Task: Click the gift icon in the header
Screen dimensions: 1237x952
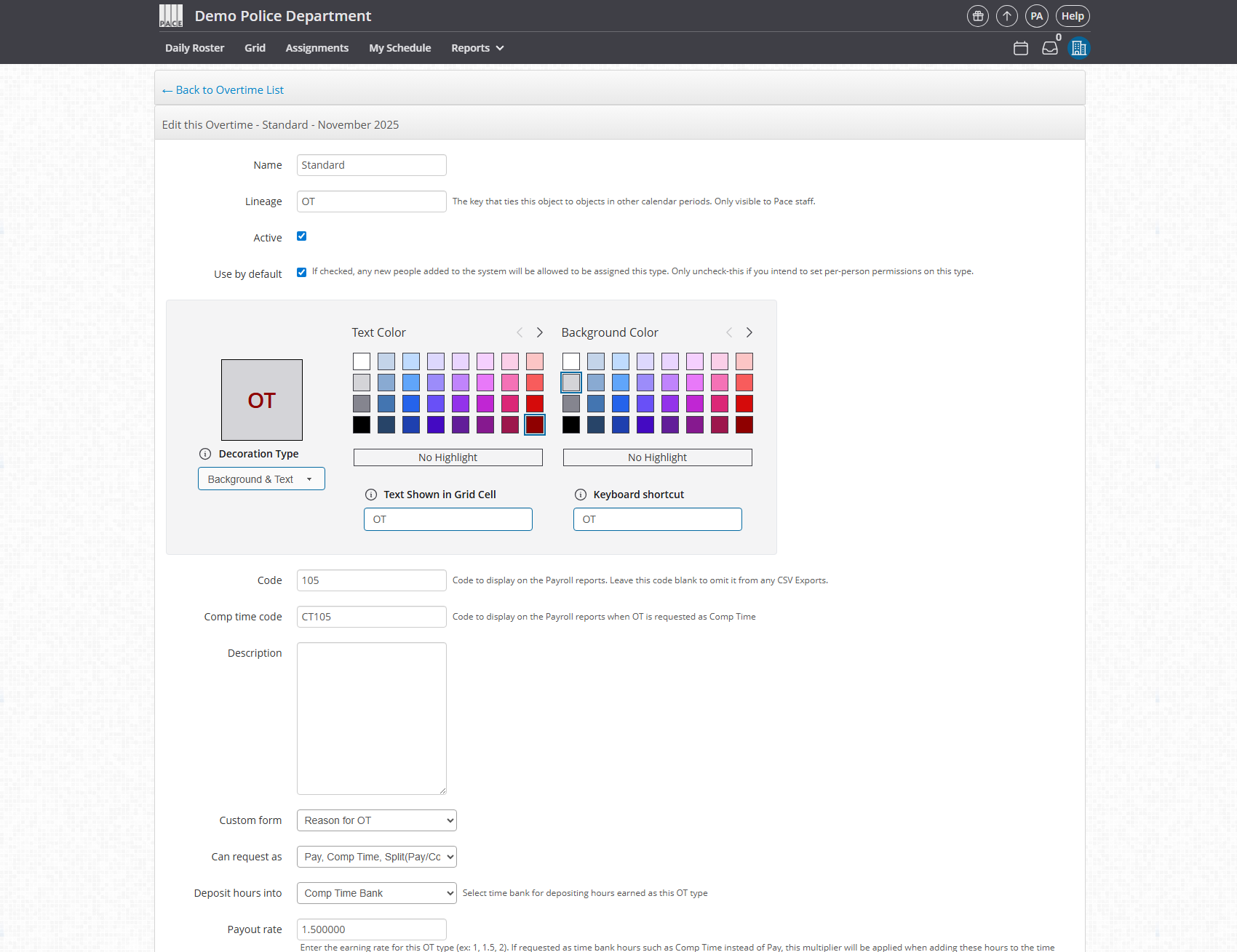Action: pos(977,16)
